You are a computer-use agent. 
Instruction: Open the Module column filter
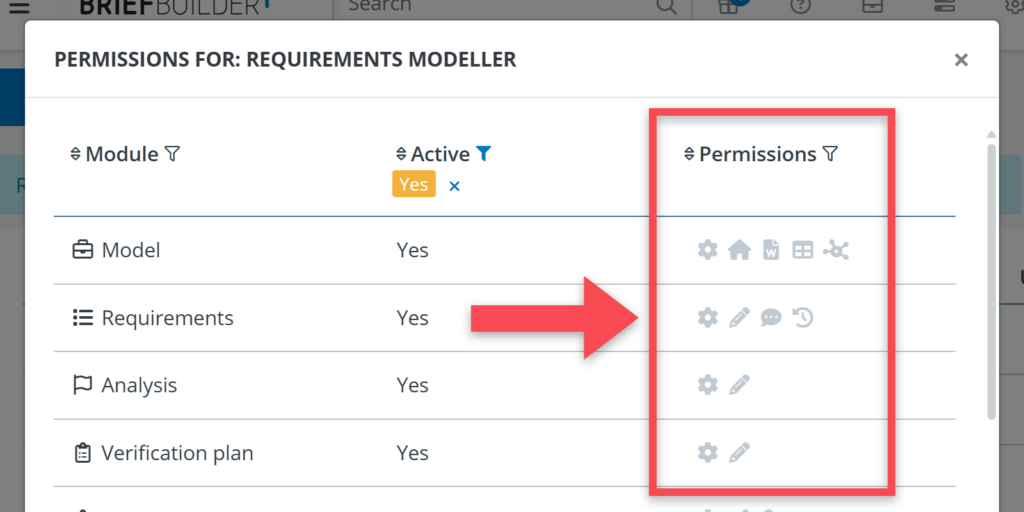click(172, 154)
